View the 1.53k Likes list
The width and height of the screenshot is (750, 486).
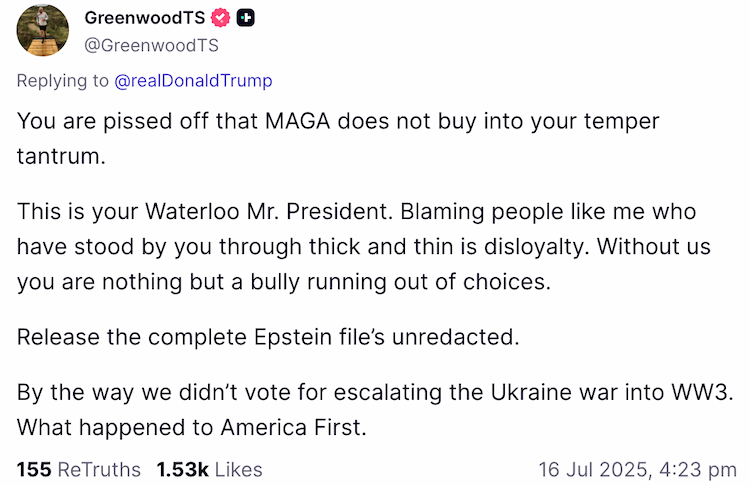coord(209,469)
